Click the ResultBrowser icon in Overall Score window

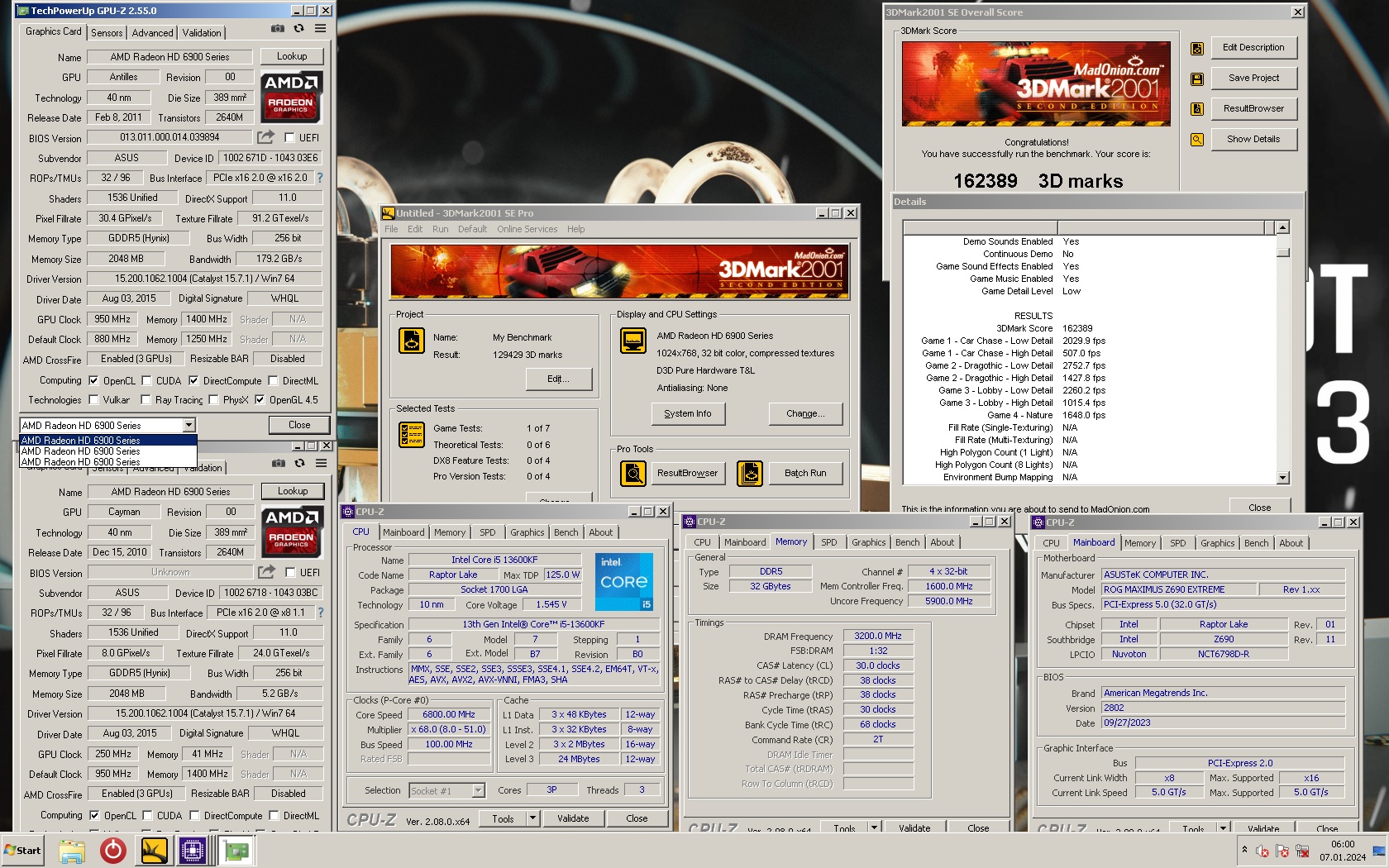pos(1196,109)
